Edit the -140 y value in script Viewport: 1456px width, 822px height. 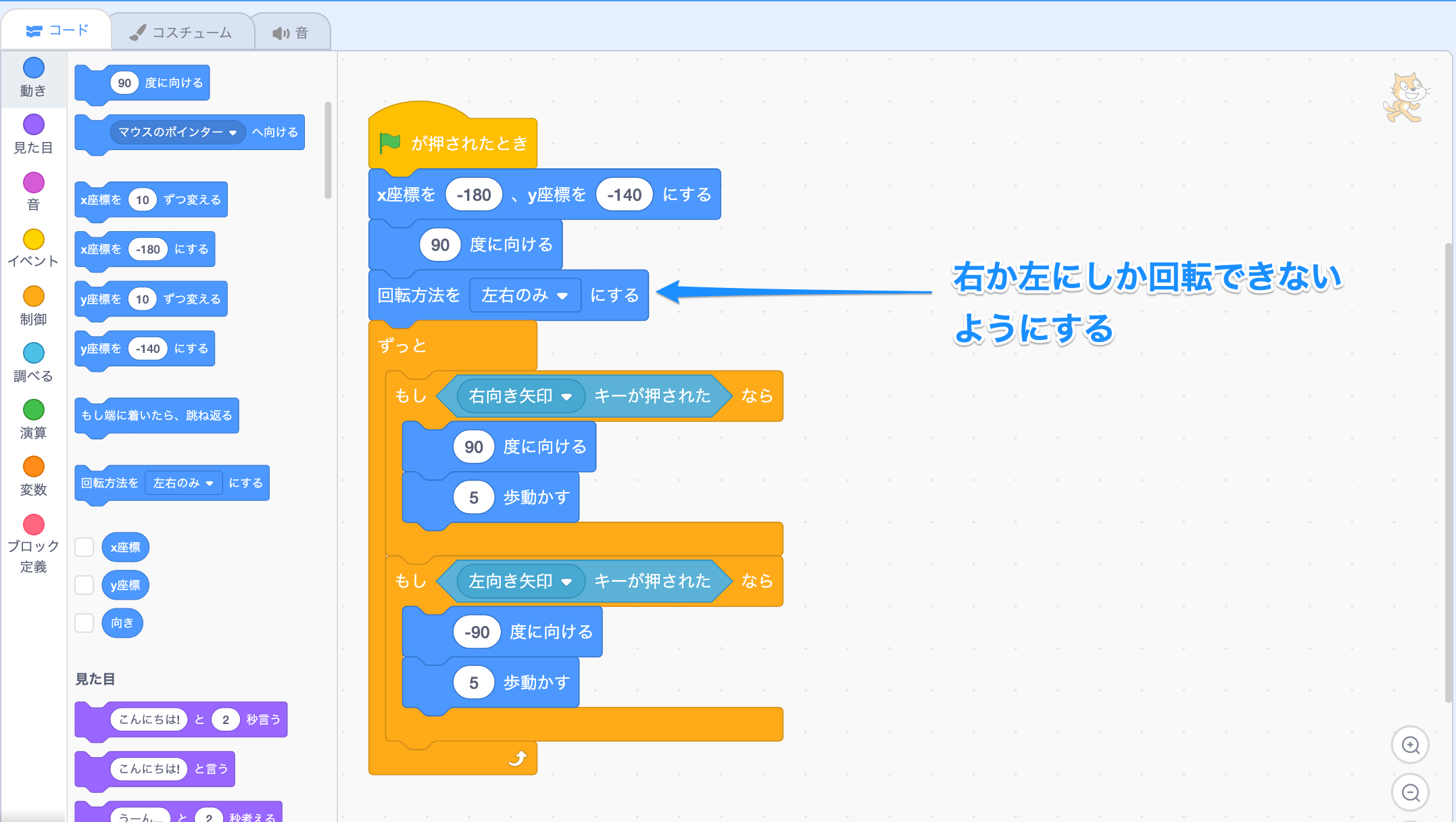coord(625,195)
